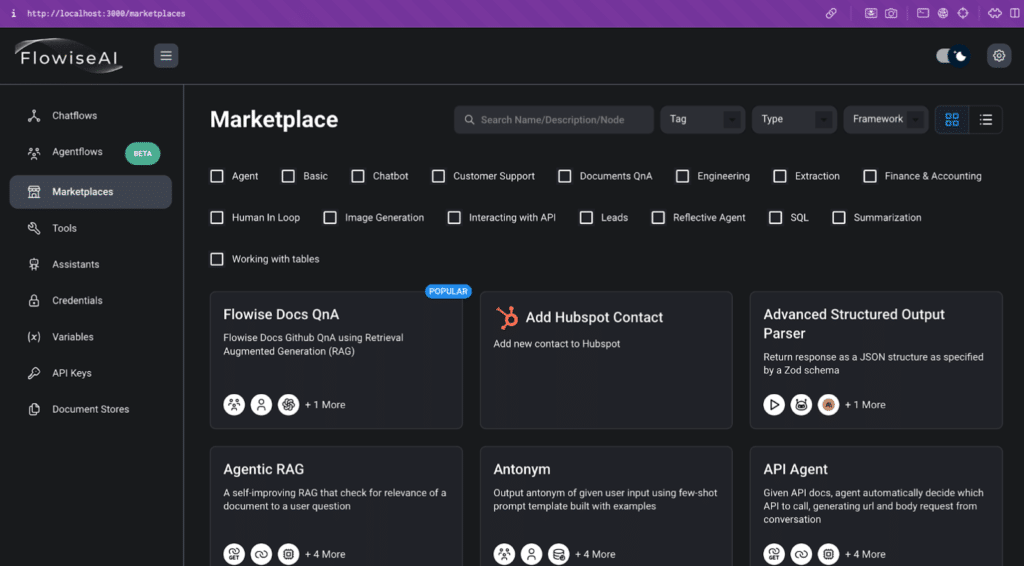This screenshot has width=1024, height=566.
Task: Click the puzzle-piece icon in the top bar
Action: (995, 13)
